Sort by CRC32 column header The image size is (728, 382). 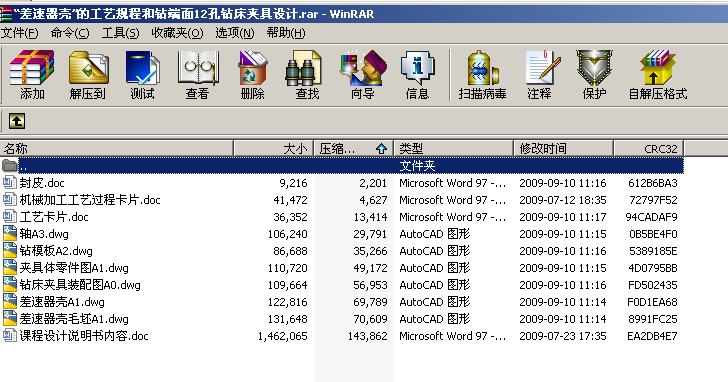coord(649,149)
